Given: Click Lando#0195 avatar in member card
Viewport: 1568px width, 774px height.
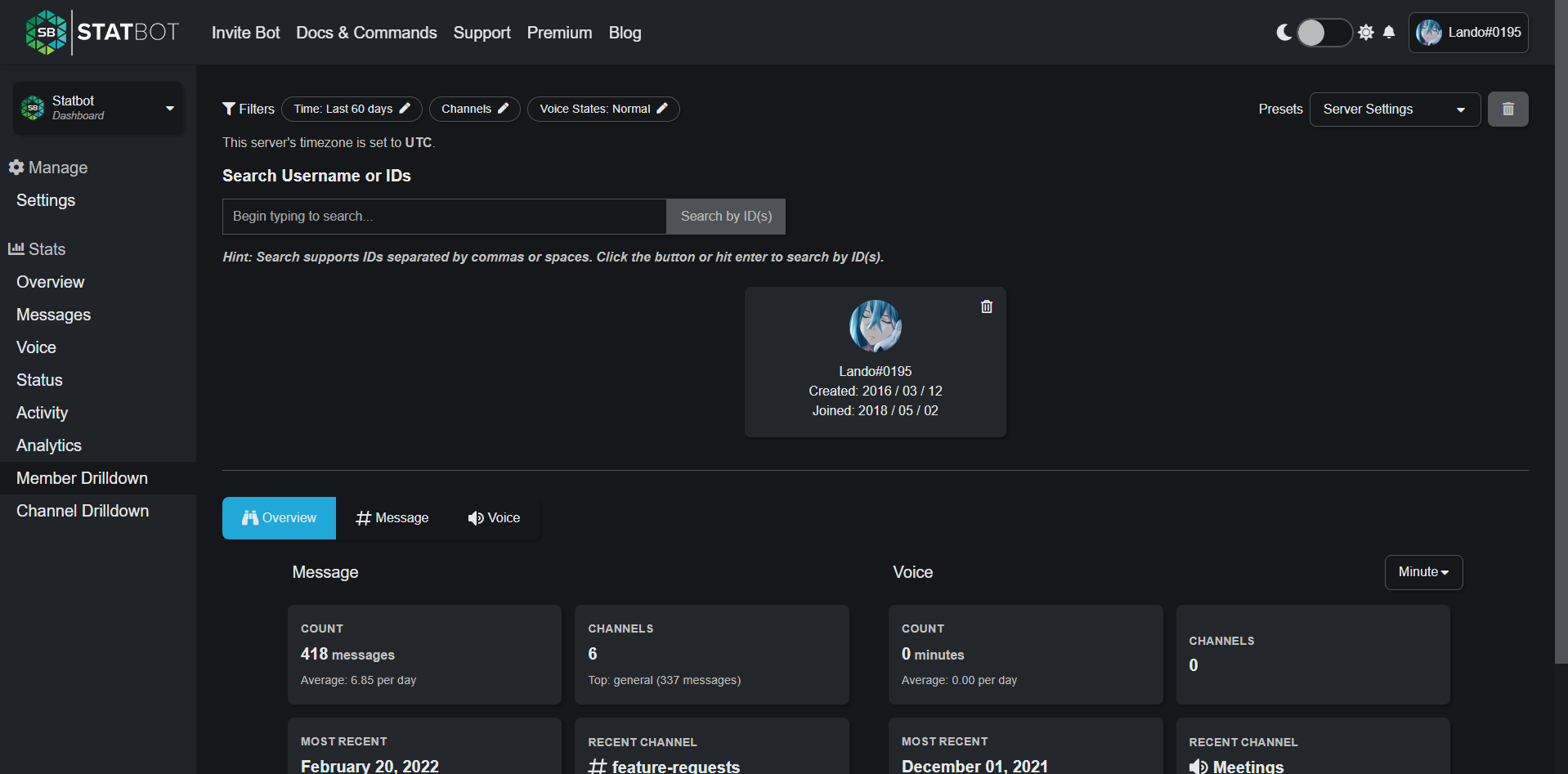Looking at the screenshot, I should pyautogui.click(x=876, y=325).
